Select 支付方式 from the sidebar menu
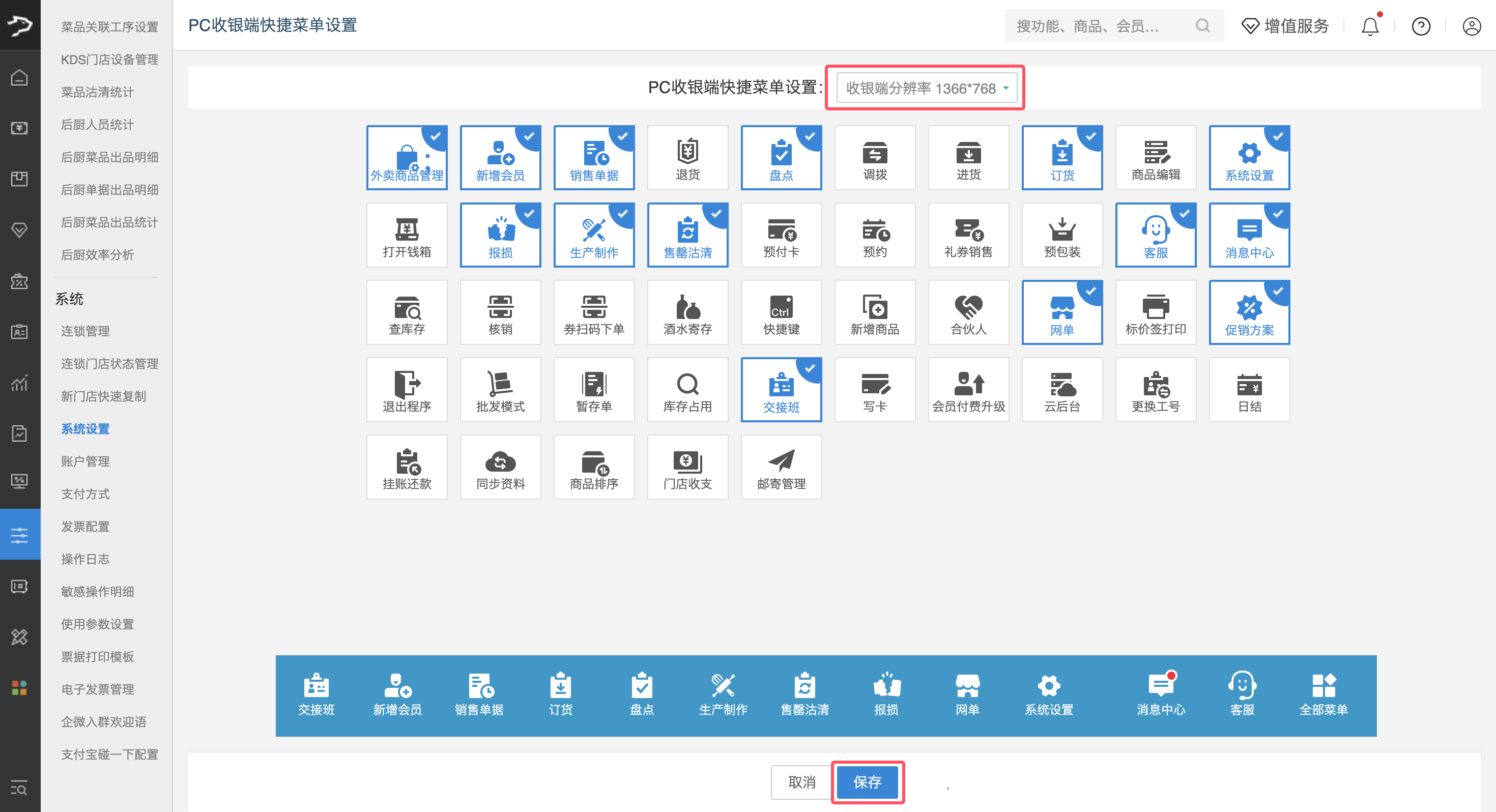Screen dimensions: 1496x812 (x=85, y=494)
